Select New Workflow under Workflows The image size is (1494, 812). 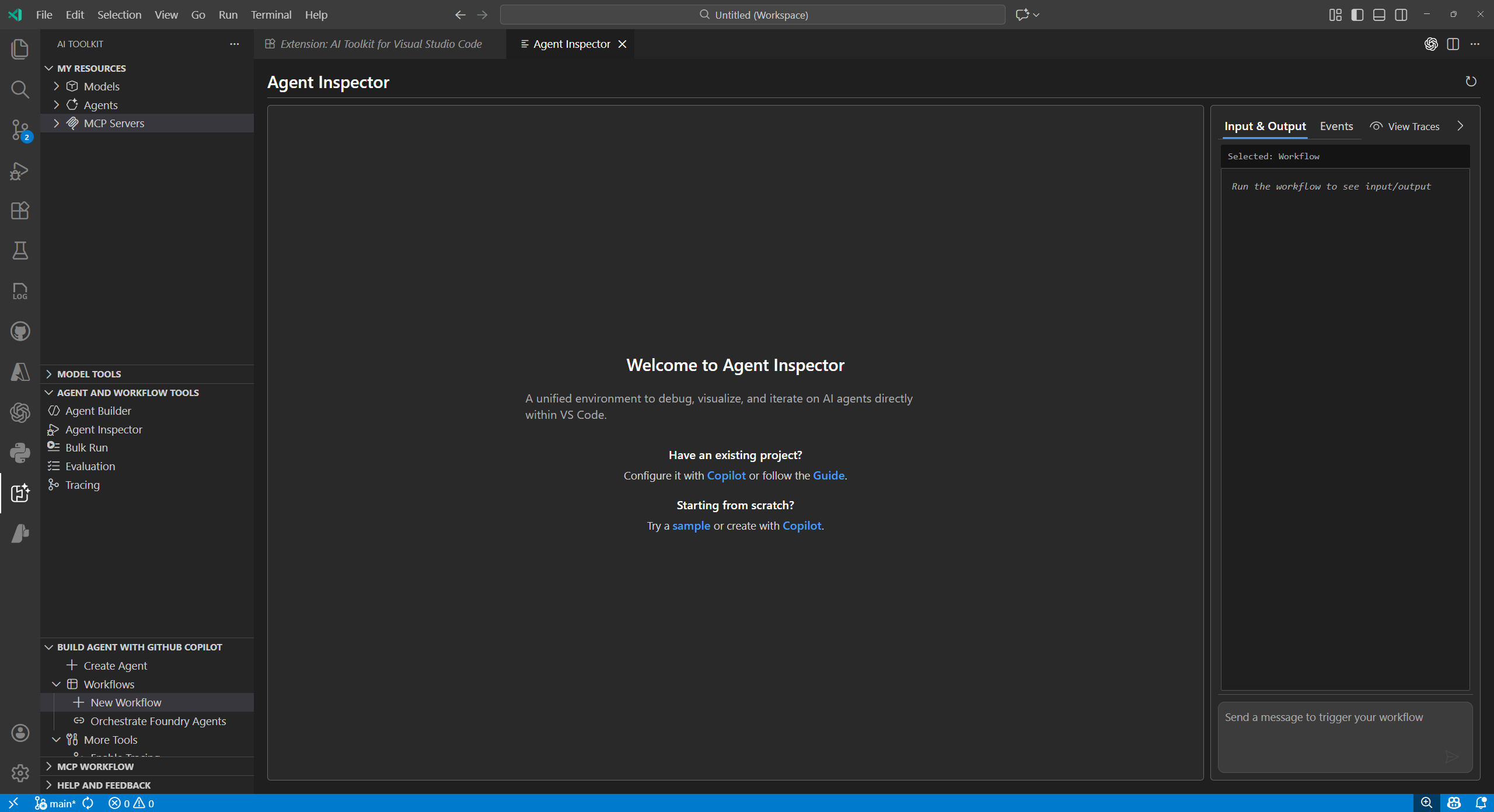click(125, 702)
